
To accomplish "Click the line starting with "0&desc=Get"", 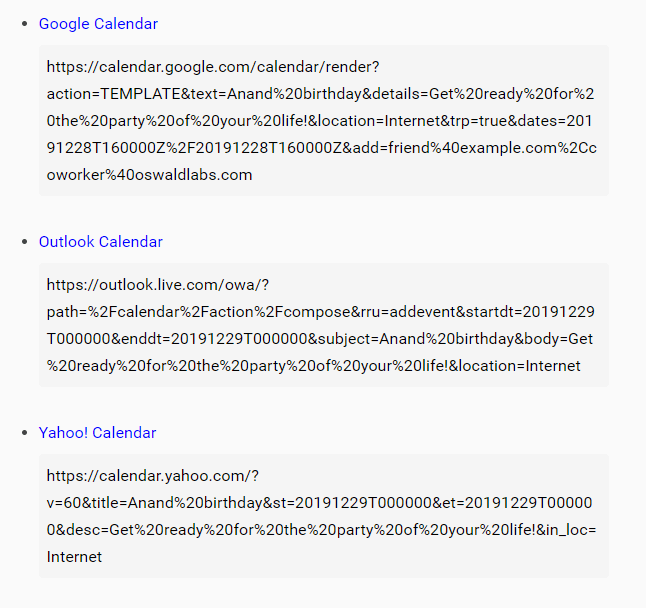I will [320, 530].
